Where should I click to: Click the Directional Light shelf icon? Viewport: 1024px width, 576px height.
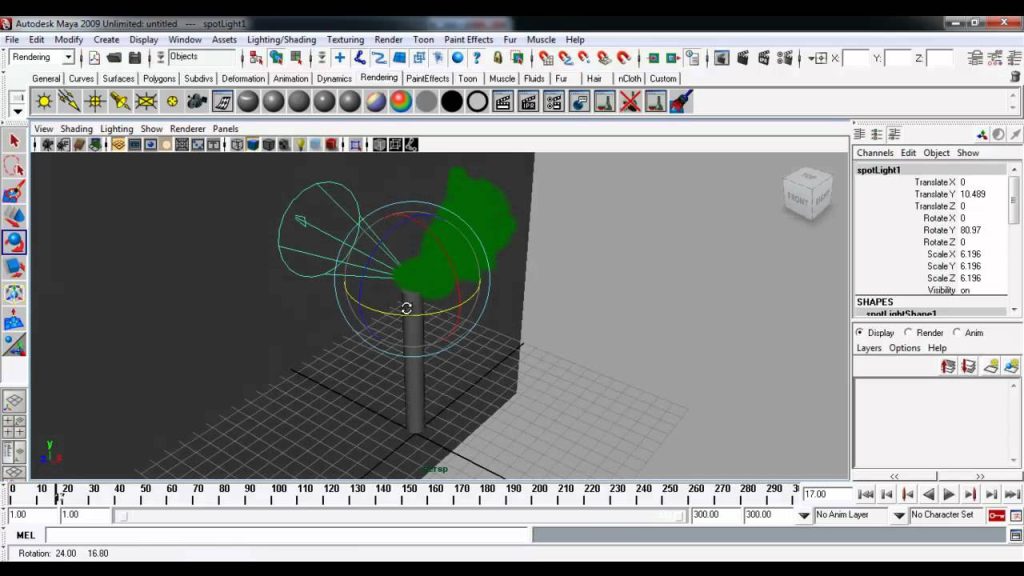click(x=69, y=101)
